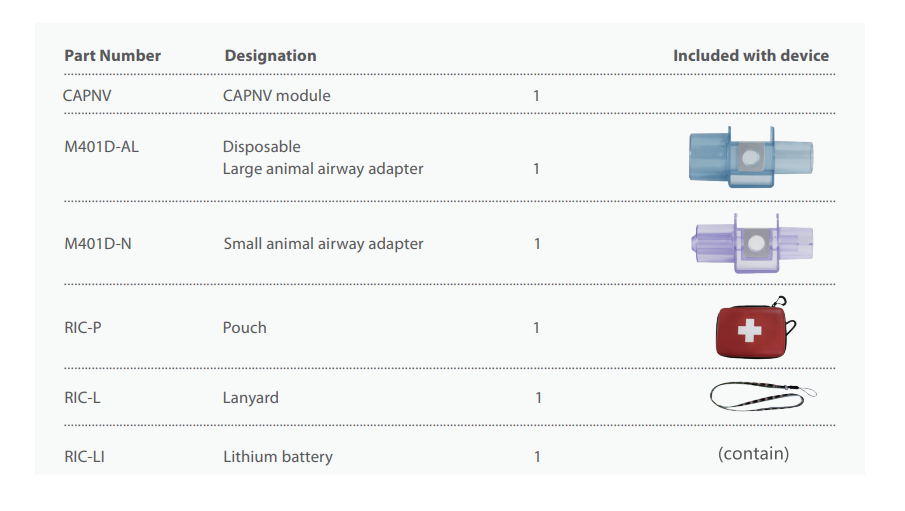905x511 pixels.
Task: Click the CAPNV module designation text
Action: [276, 96]
